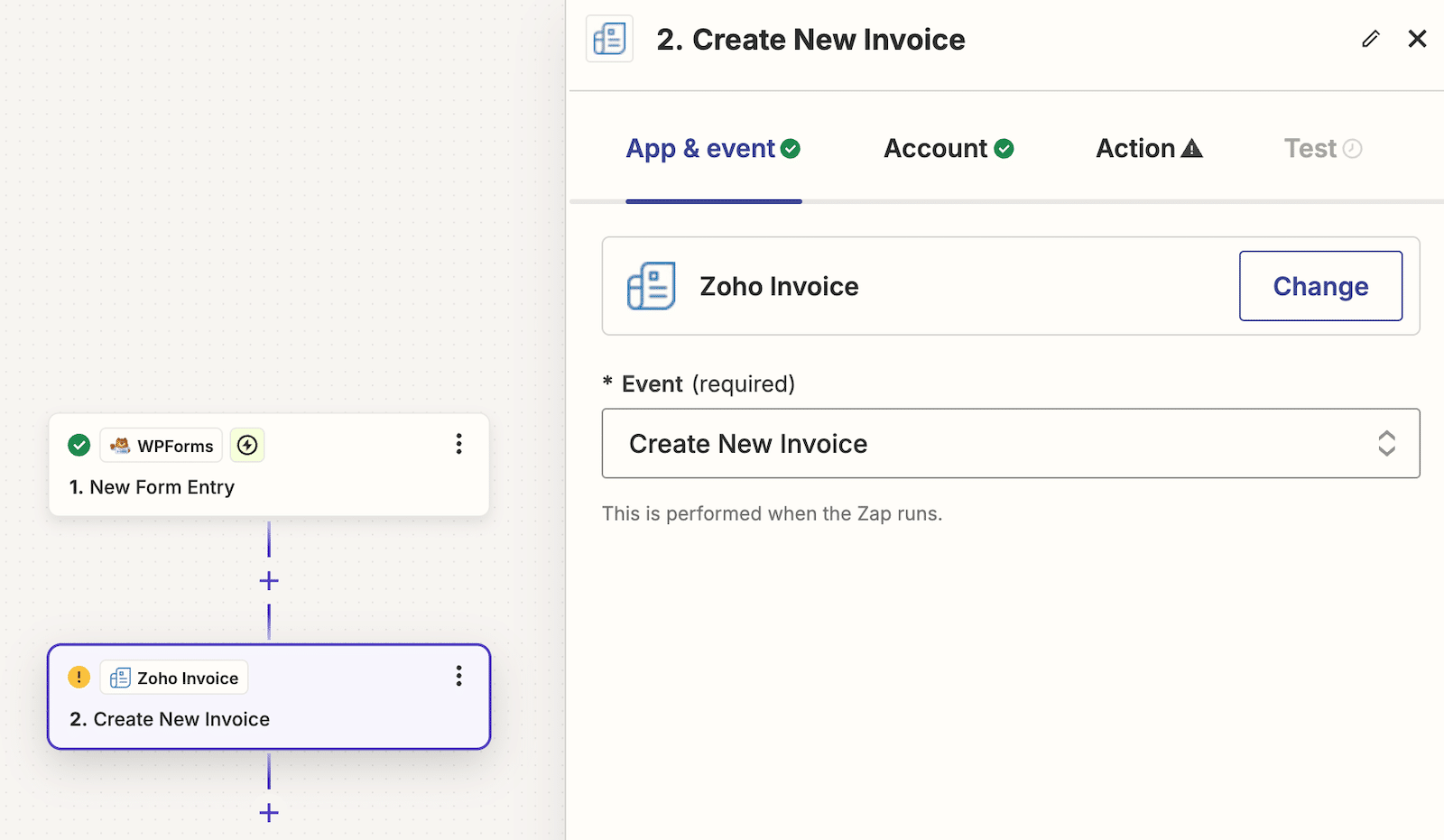Click the Change app button
This screenshot has width=1444, height=840.
[x=1320, y=286]
